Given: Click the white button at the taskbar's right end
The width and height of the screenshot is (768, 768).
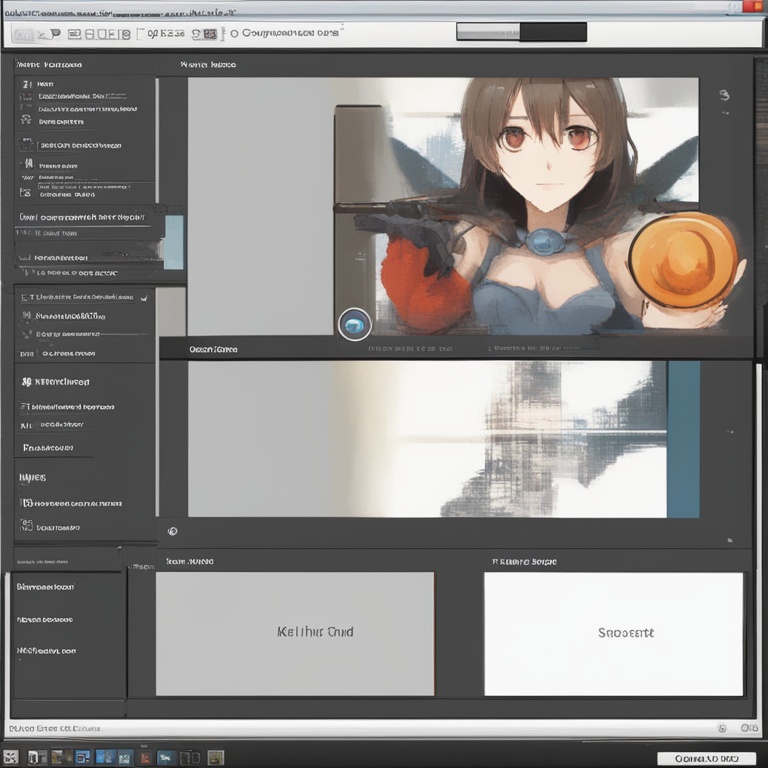Looking at the screenshot, I should coord(706,758).
